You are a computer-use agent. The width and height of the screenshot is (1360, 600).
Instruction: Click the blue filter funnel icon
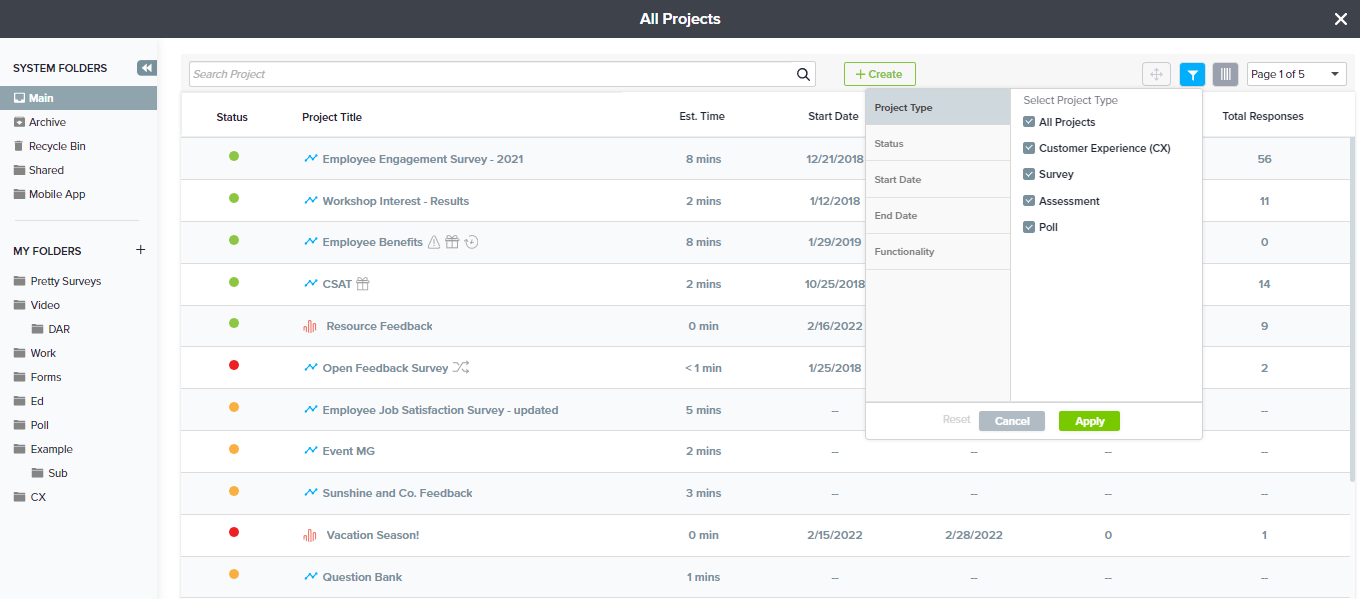1192,74
